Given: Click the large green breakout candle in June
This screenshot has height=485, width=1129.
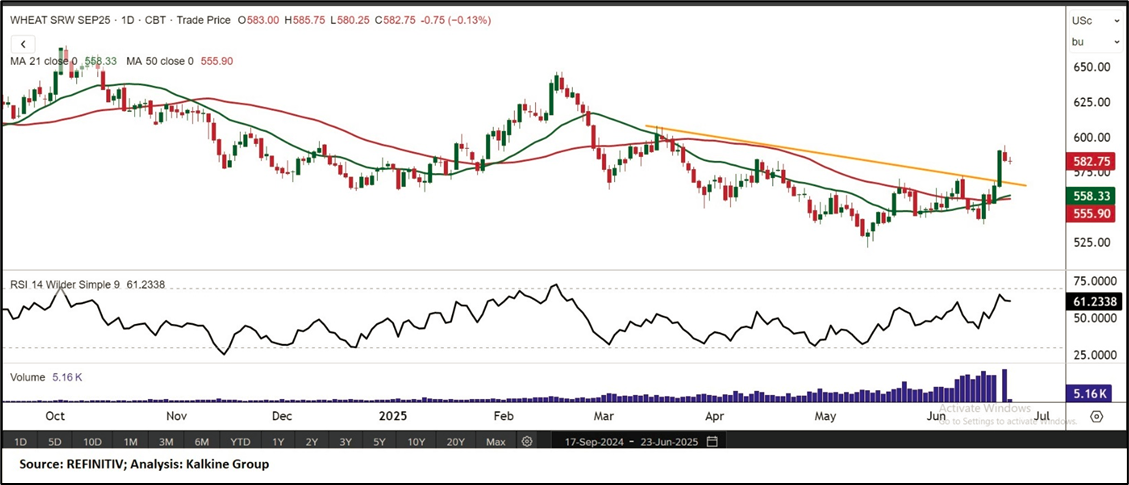Looking at the screenshot, I should tap(1000, 167).
